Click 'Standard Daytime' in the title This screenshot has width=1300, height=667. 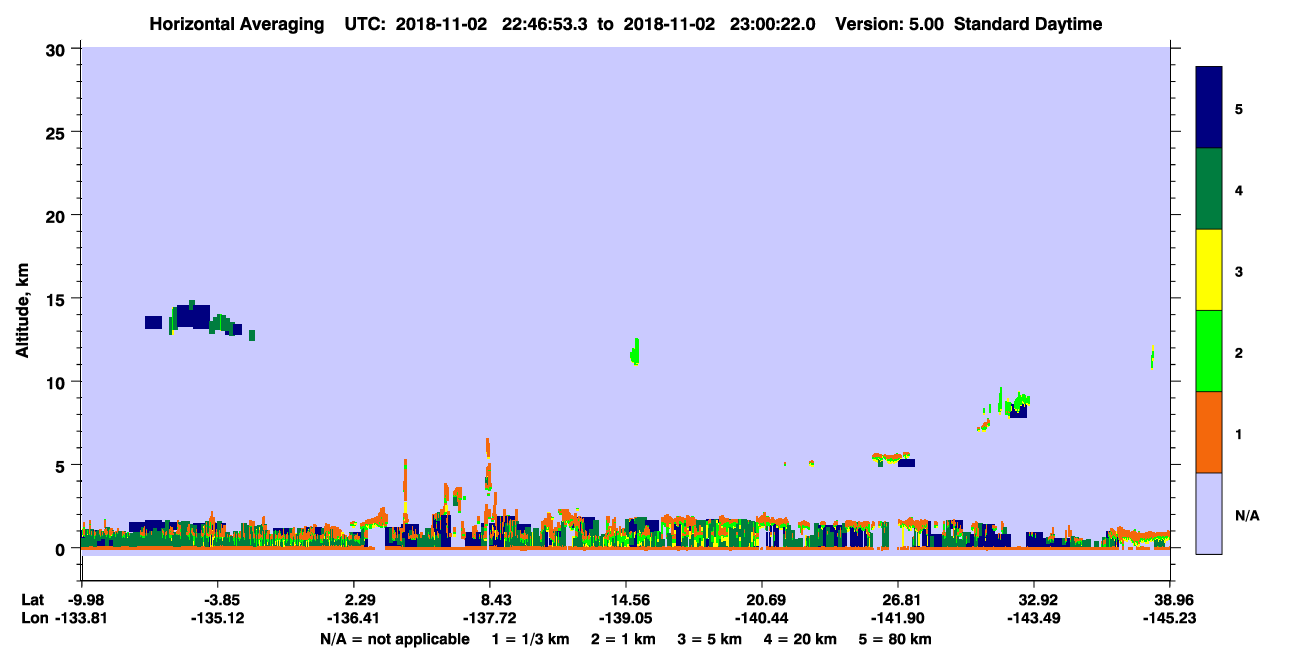pos(1028,24)
